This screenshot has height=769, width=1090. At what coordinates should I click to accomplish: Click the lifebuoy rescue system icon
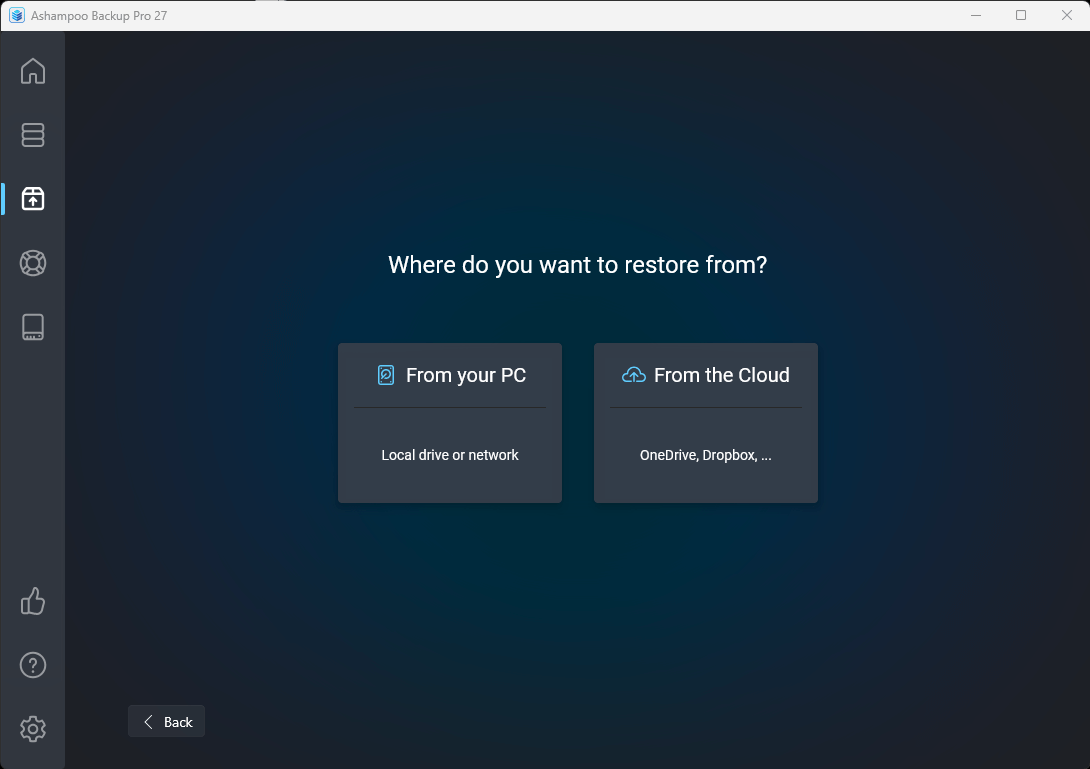33,263
